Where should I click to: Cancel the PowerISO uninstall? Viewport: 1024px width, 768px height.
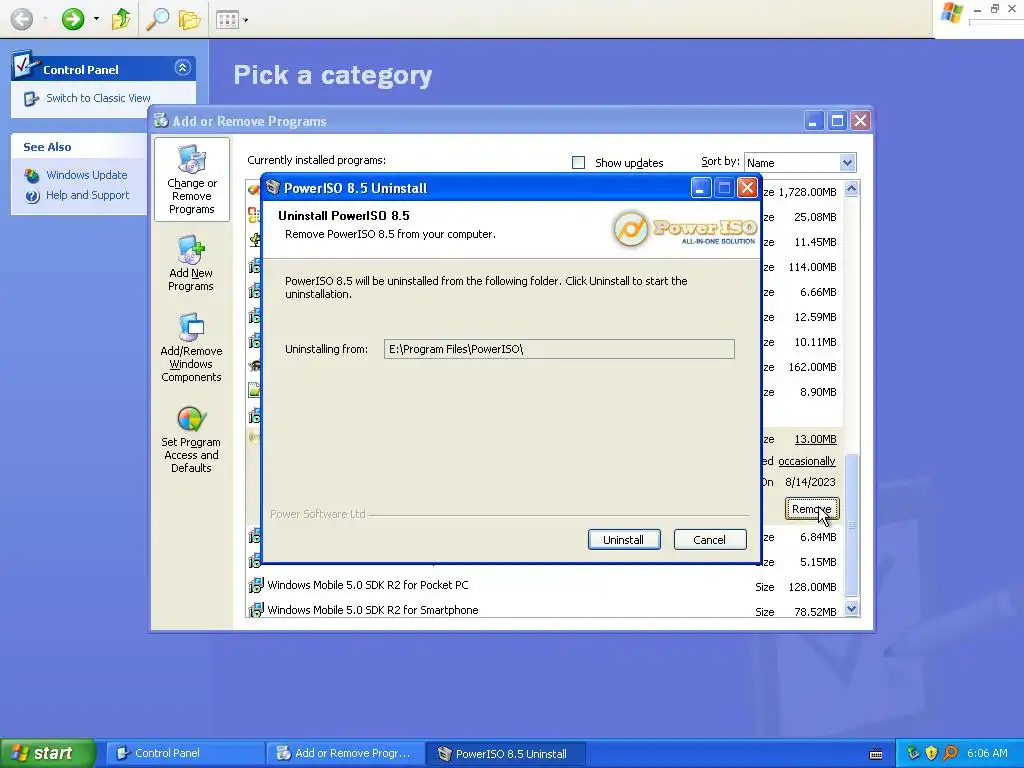click(710, 539)
